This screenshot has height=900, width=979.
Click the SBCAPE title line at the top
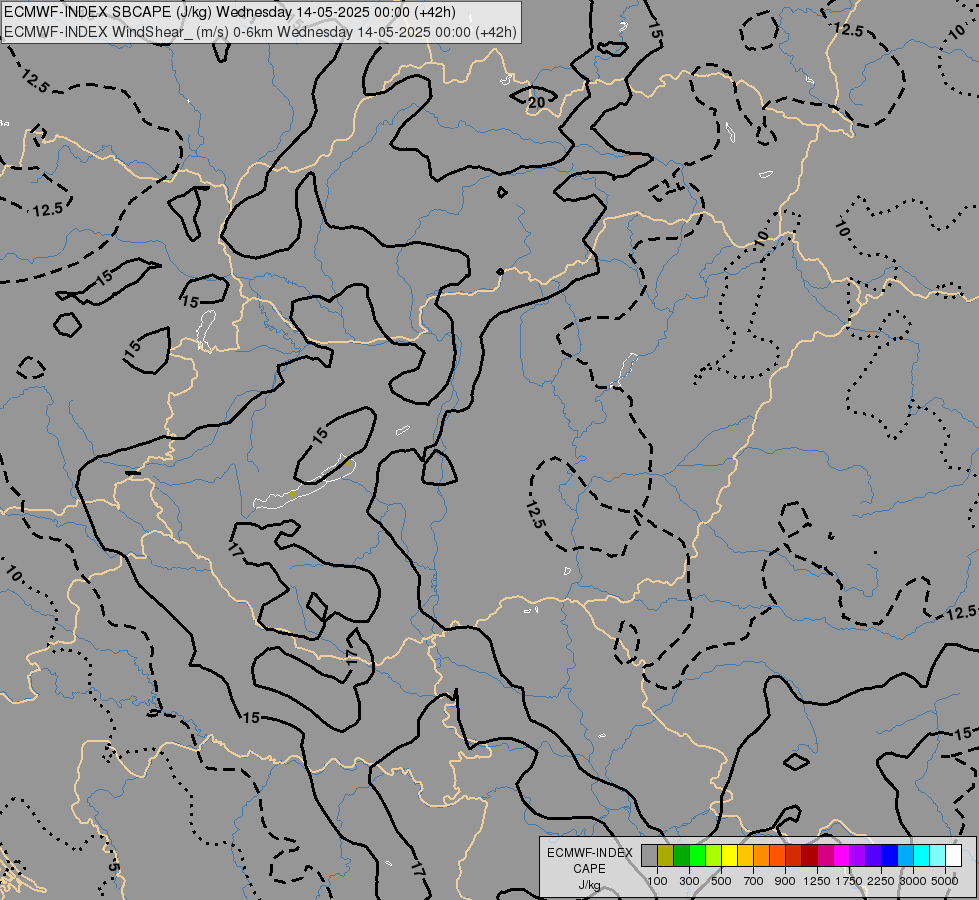pos(230,12)
